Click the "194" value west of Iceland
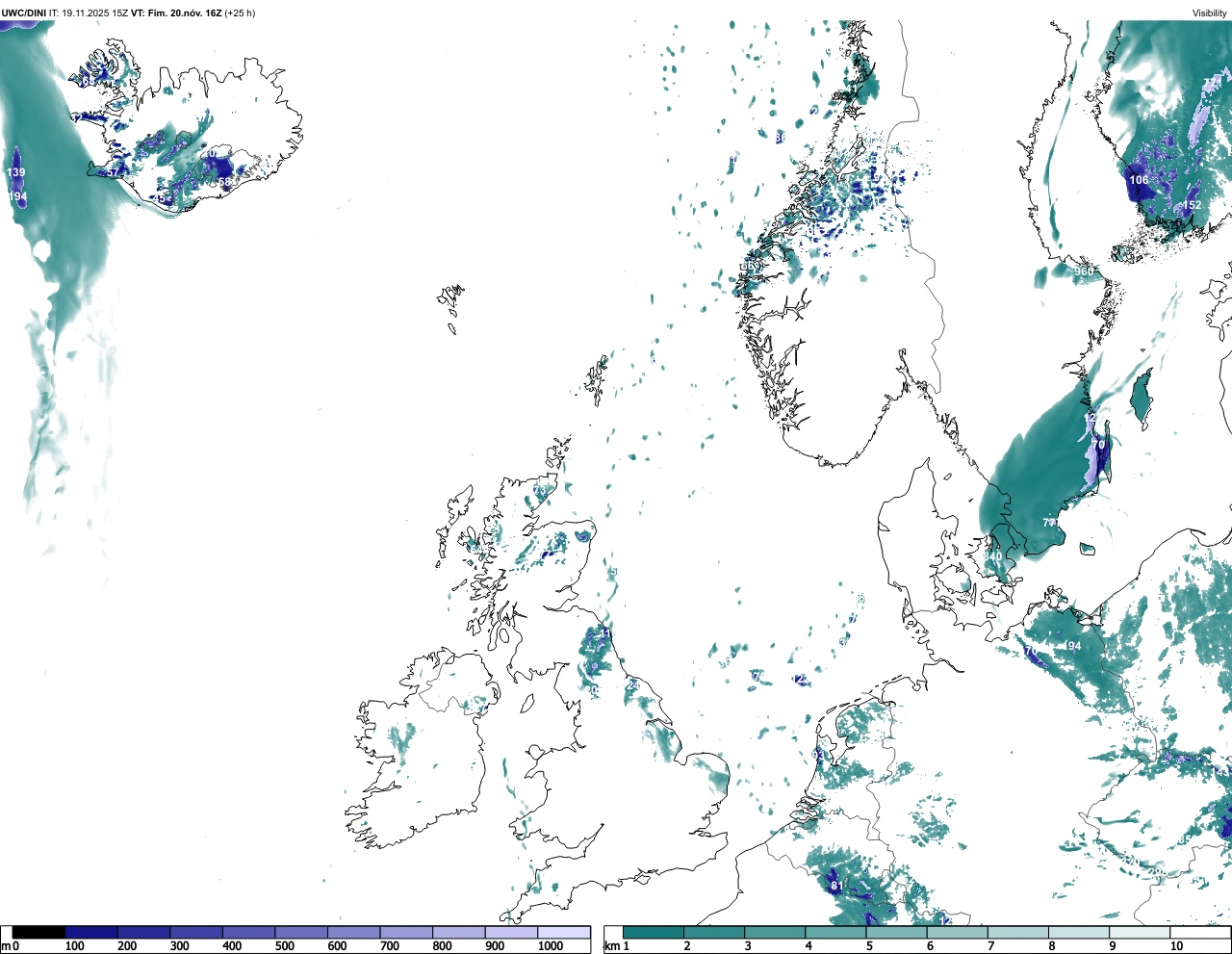1232x954 pixels. coord(17,196)
